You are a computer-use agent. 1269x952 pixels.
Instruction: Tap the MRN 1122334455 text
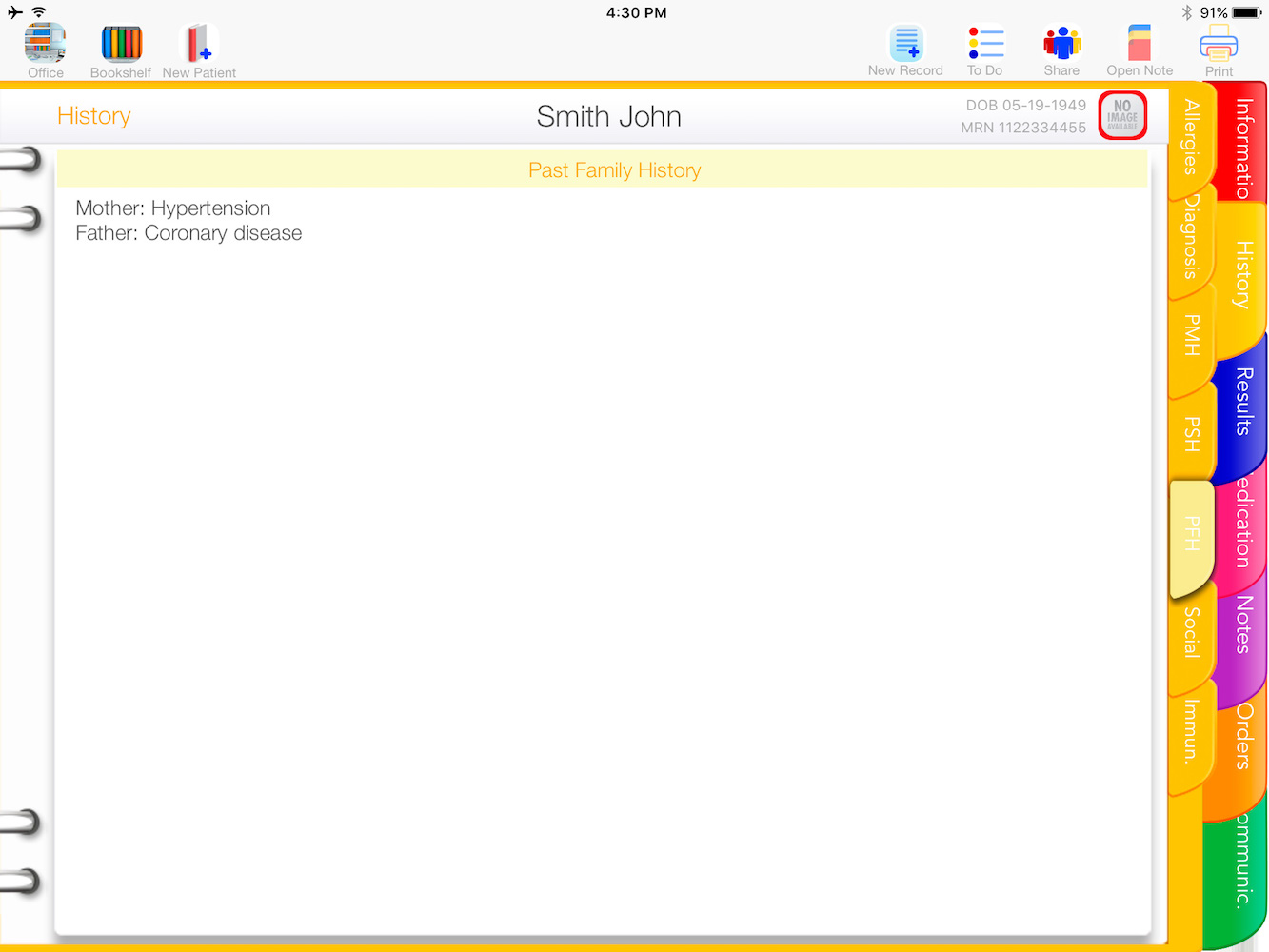point(1023,128)
